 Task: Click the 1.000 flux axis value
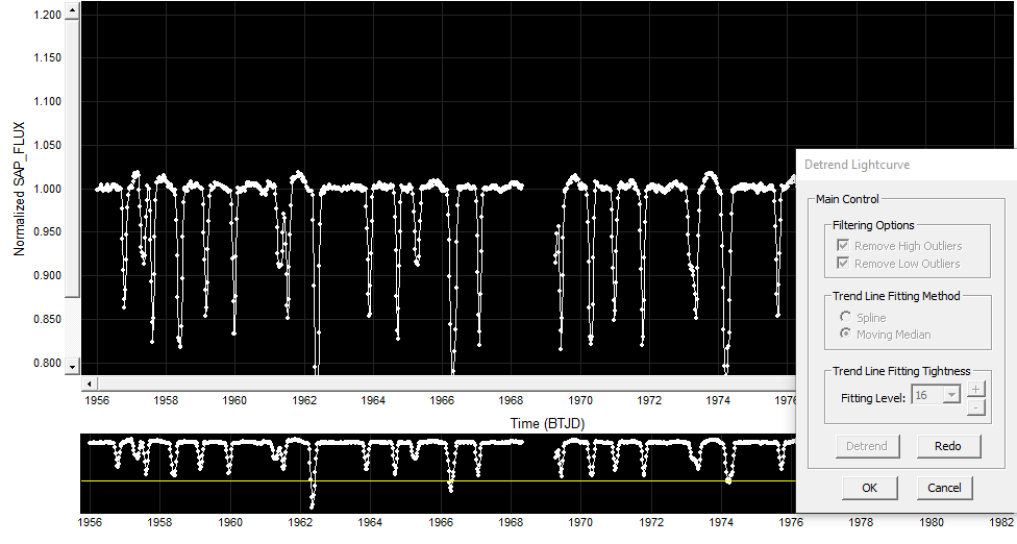[47, 189]
